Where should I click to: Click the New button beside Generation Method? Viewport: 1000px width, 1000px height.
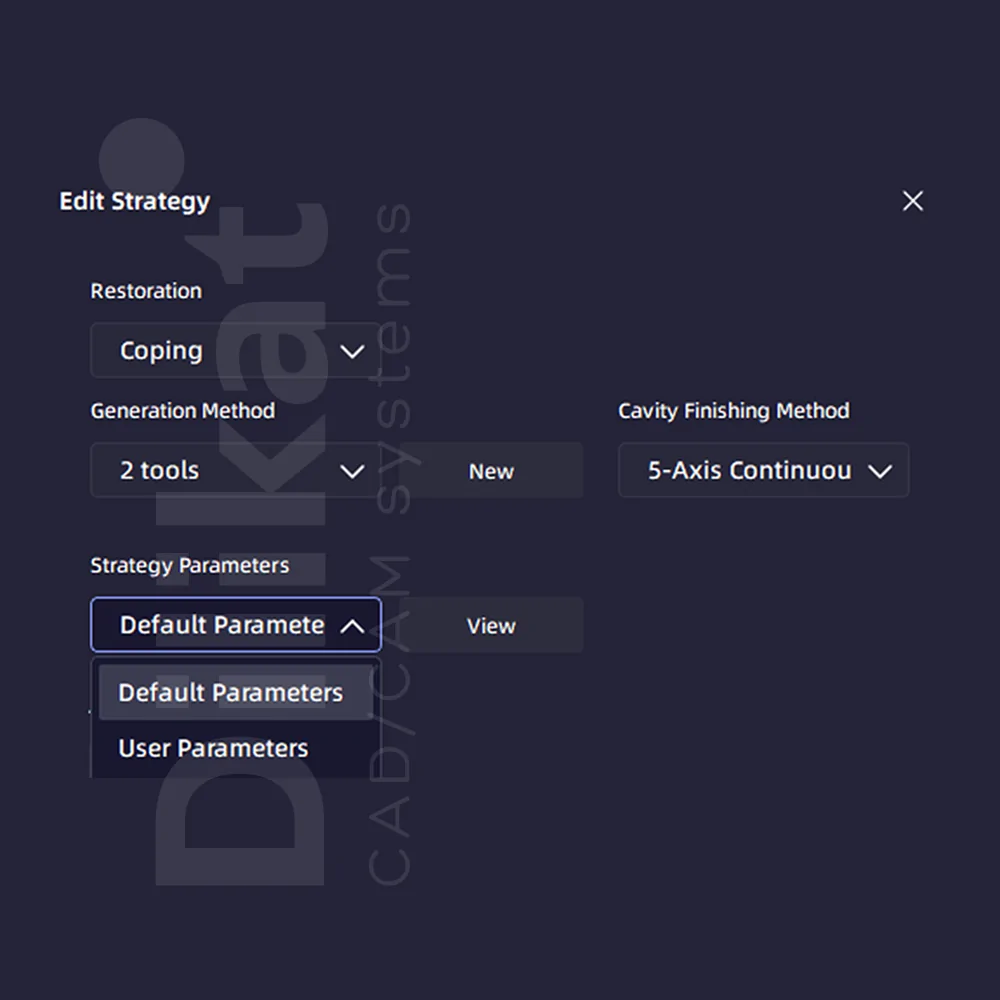[x=491, y=471]
